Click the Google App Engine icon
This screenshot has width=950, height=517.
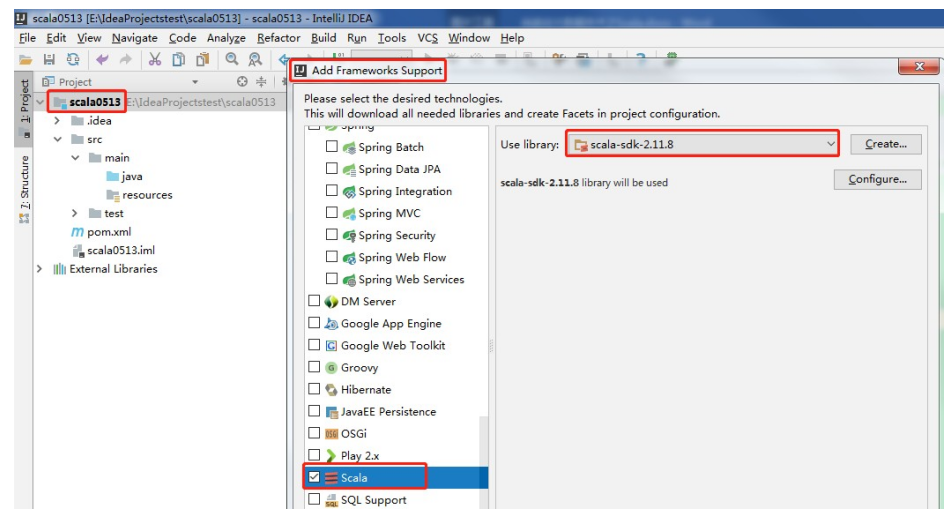331,324
